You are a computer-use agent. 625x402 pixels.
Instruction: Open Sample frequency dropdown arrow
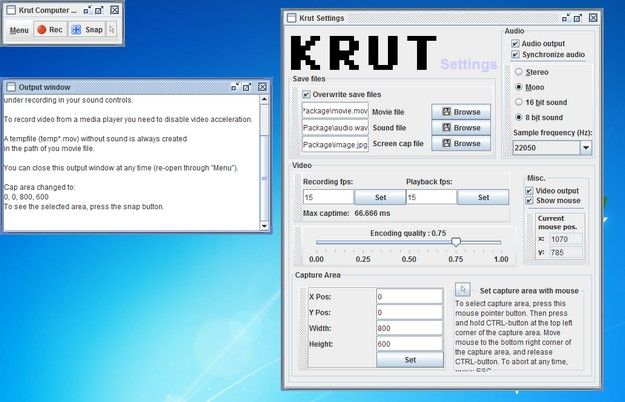click(586, 148)
